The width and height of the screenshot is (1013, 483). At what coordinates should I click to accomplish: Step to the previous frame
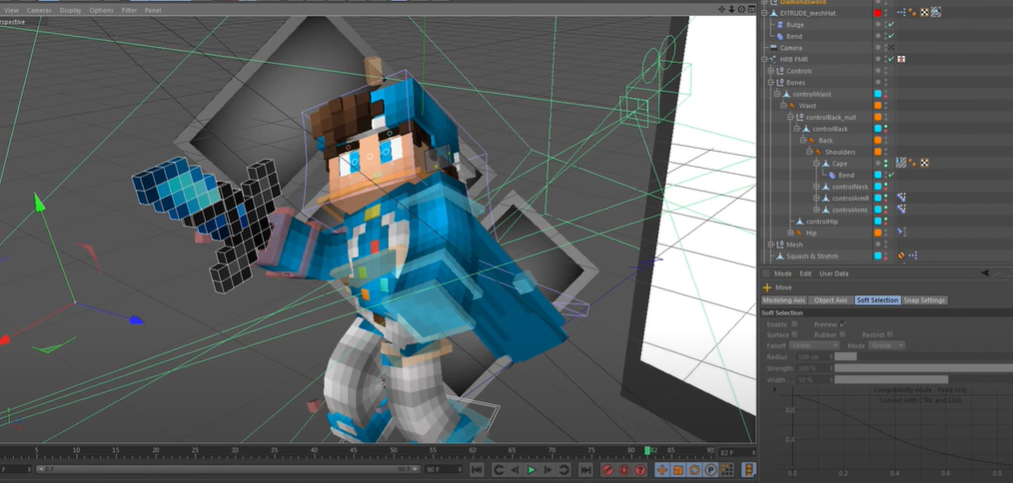tap(515, 470)
